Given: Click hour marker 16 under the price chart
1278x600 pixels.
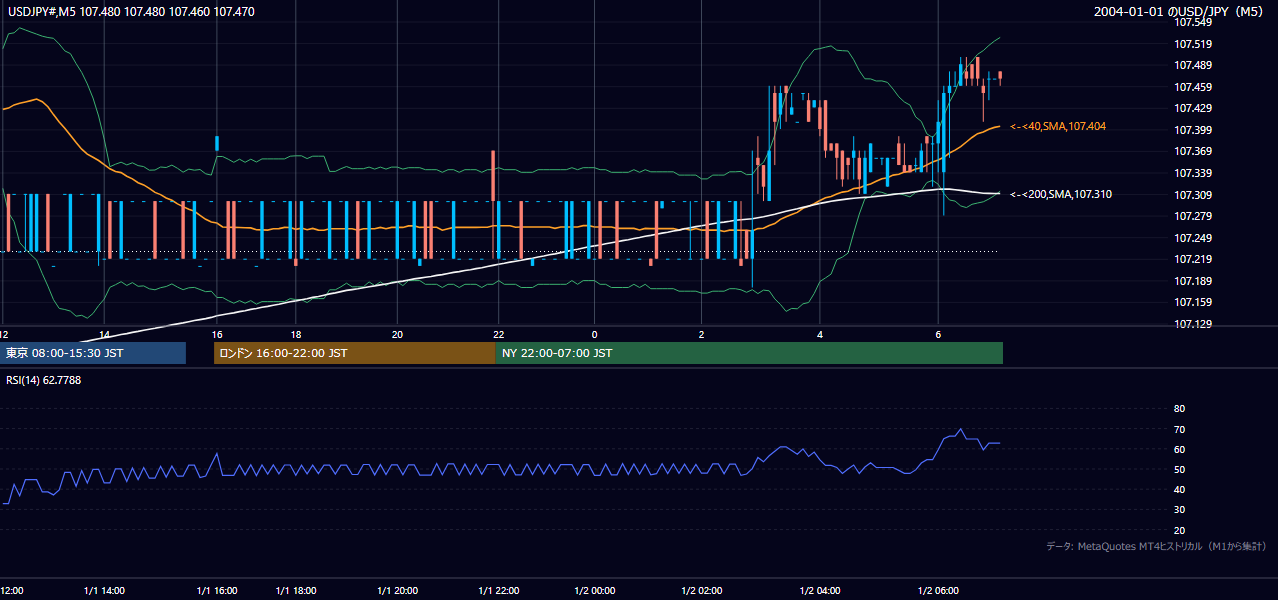Looking at the screenshot, I should (216, 334).
